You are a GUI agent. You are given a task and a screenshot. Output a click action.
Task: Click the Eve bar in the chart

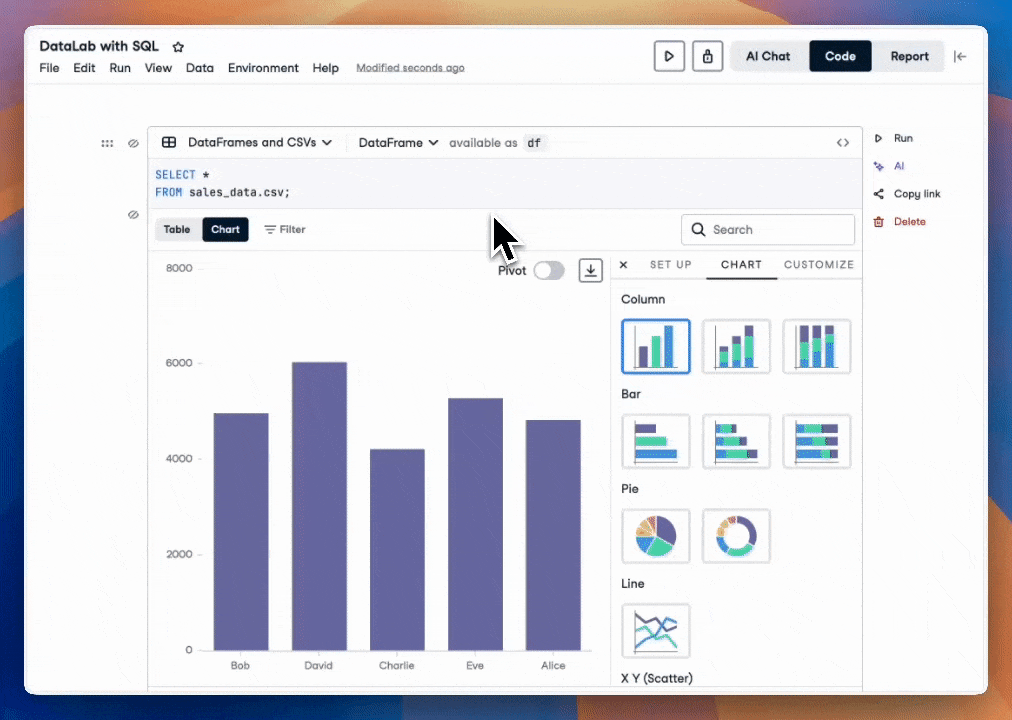point(475,525)
